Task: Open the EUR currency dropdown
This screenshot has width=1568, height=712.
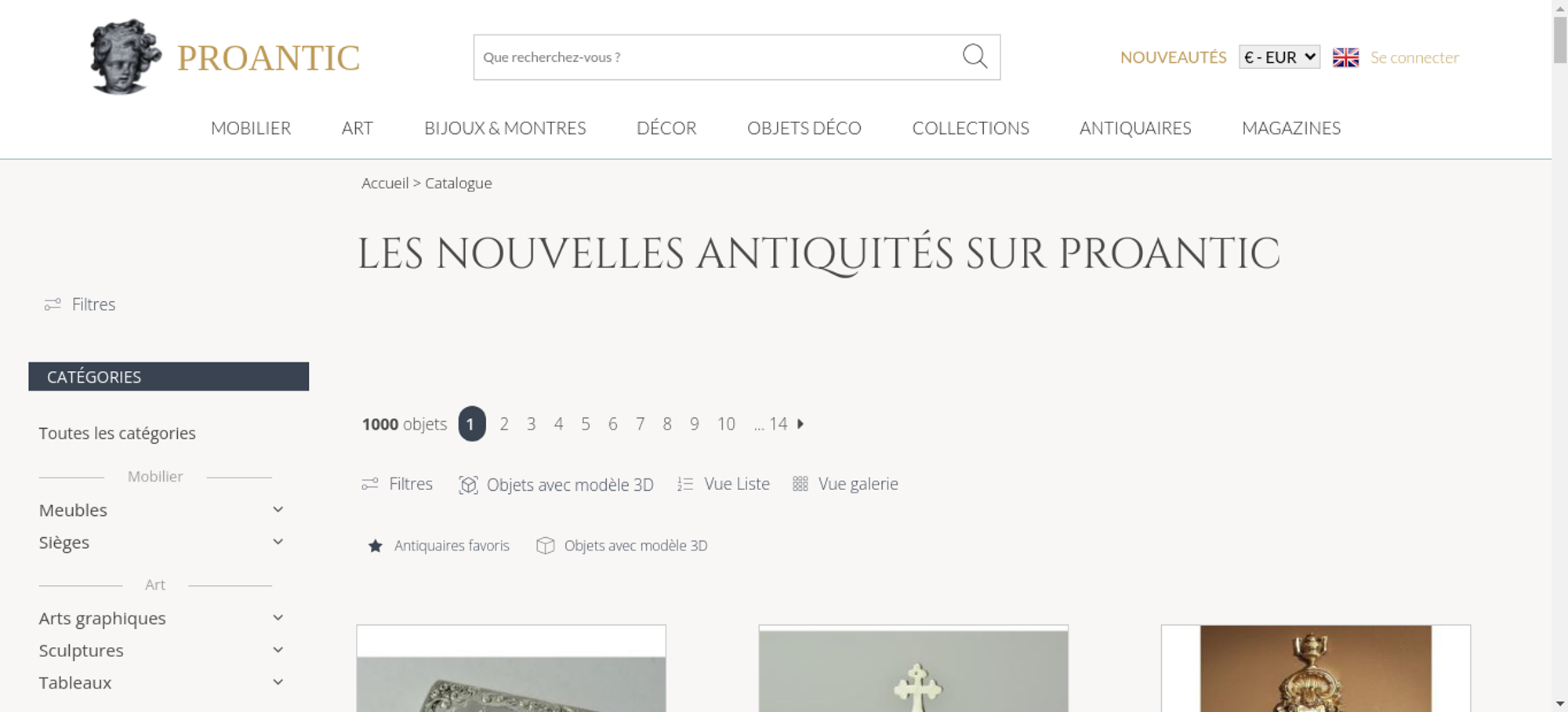Action: click(x=1279, y=57)
